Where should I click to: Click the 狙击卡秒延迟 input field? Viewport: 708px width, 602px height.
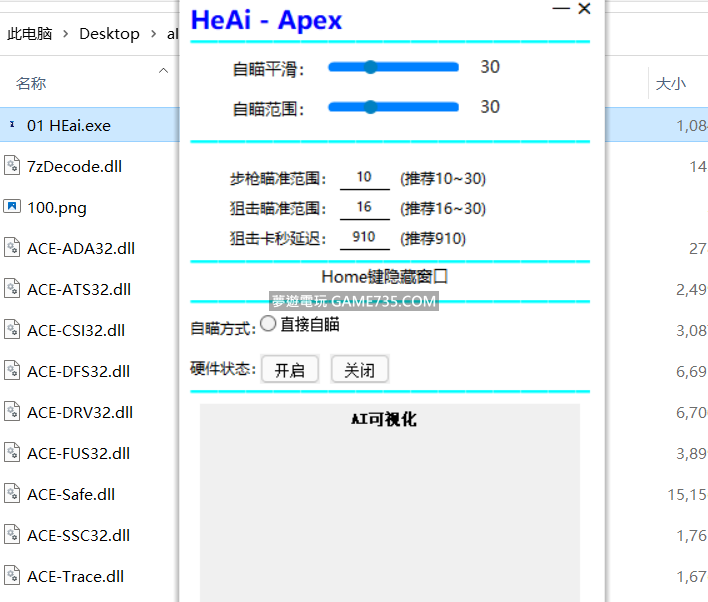tap(364, 238)
